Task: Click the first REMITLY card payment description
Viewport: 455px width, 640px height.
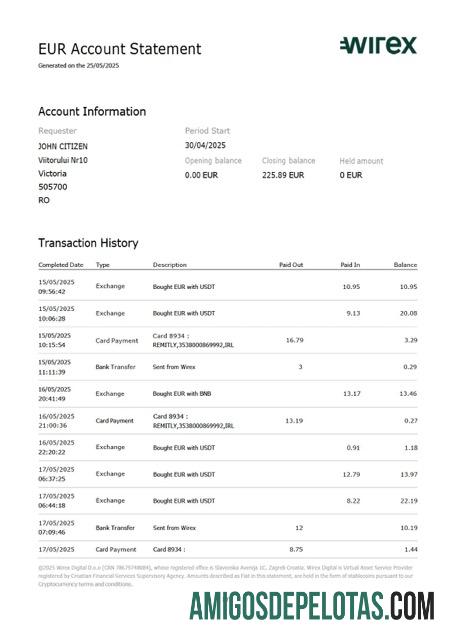Action: pyautogui.click(x=193, y=340)
